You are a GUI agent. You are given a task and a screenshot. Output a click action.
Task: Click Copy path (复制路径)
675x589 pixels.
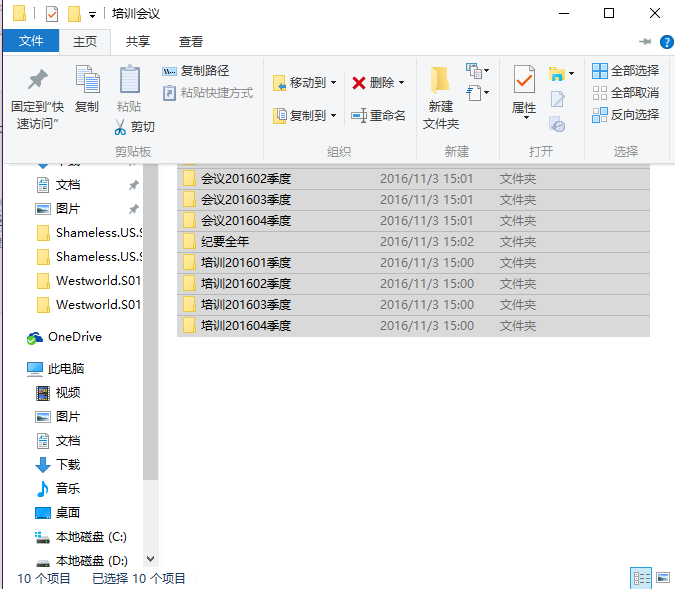pos(196,71)
